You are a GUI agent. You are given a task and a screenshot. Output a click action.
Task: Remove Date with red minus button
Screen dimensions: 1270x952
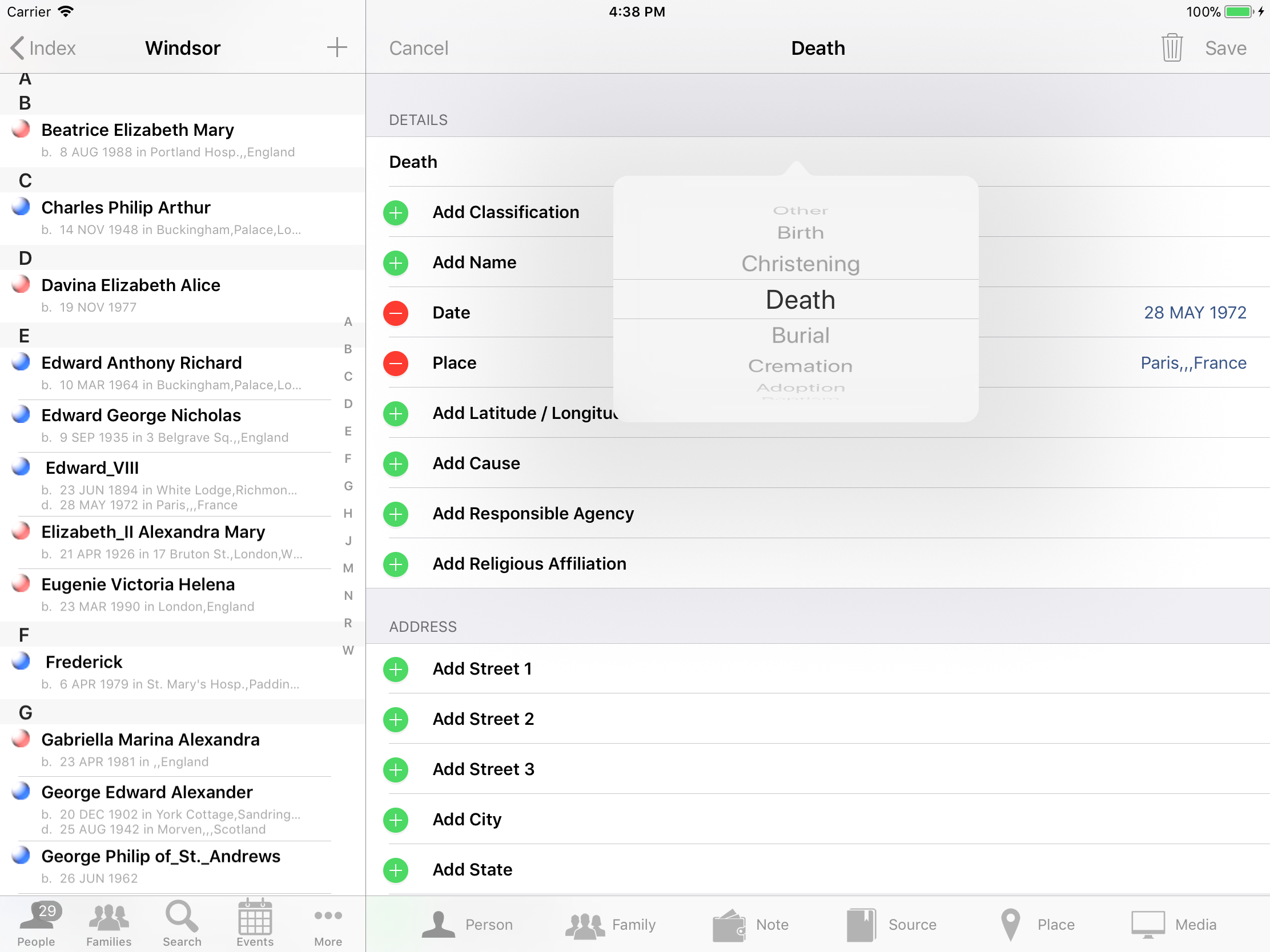(x=396, y=313)
